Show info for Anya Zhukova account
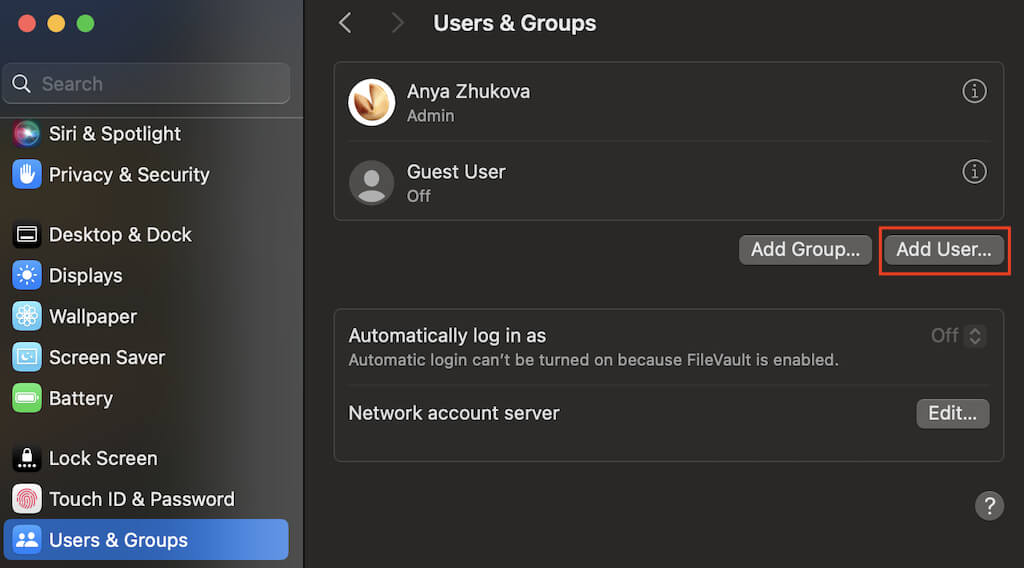1024x568 pixels. click(974, 91)
